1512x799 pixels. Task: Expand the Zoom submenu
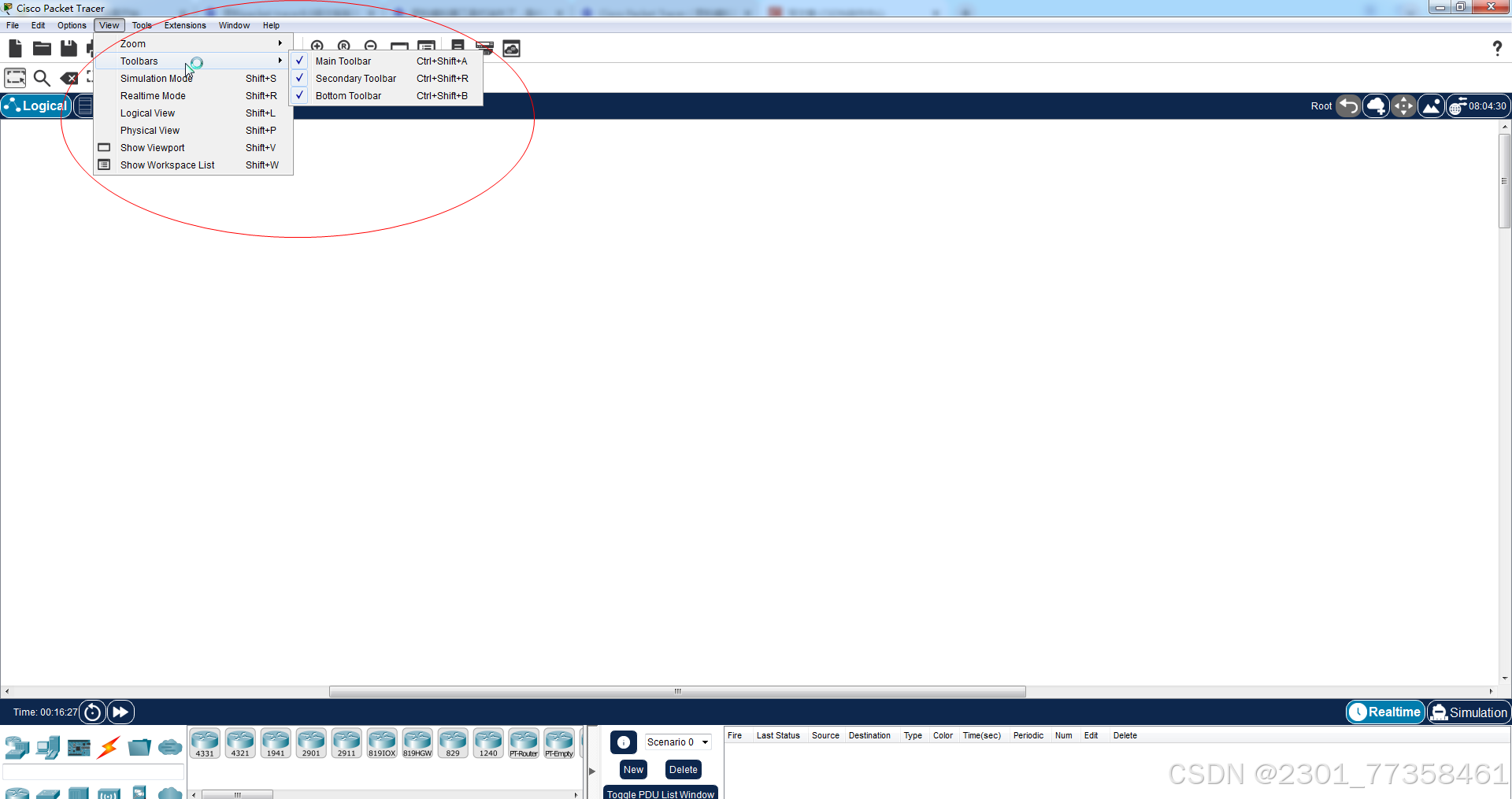(x=194, y=44)
